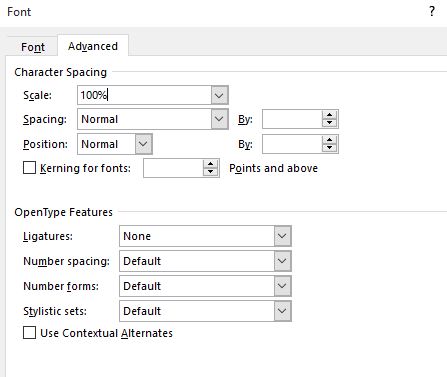
Task: Click the "Character Spacing" heading
Action: (x=61, y=72)
